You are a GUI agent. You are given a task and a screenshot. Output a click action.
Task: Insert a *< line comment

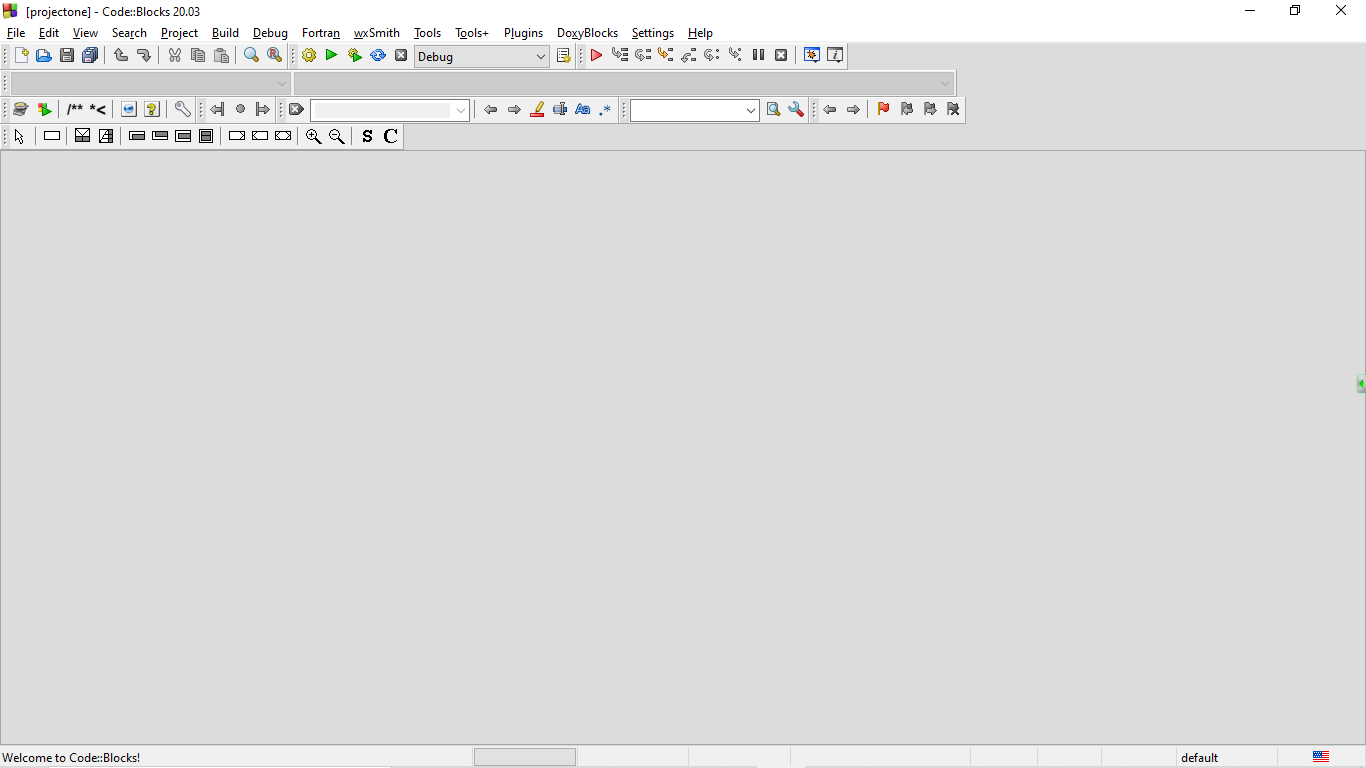click(x=98, y=110)
